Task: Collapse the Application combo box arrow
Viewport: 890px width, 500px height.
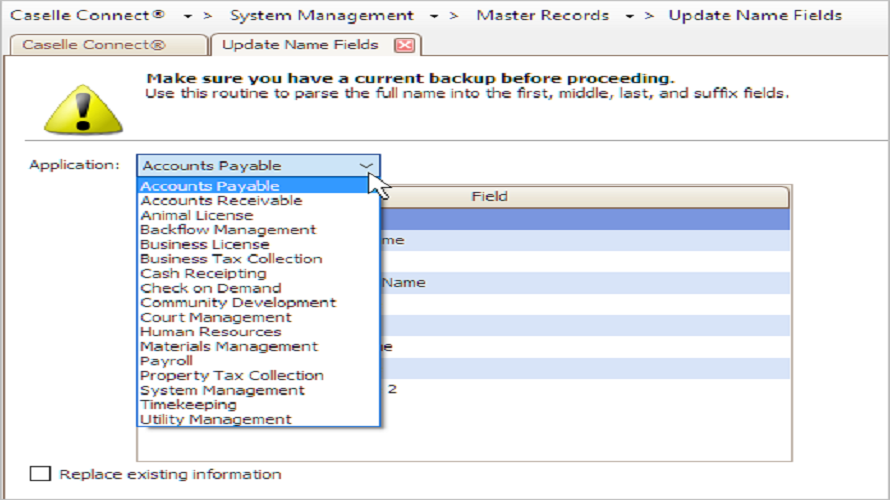Action: [367, 166]
